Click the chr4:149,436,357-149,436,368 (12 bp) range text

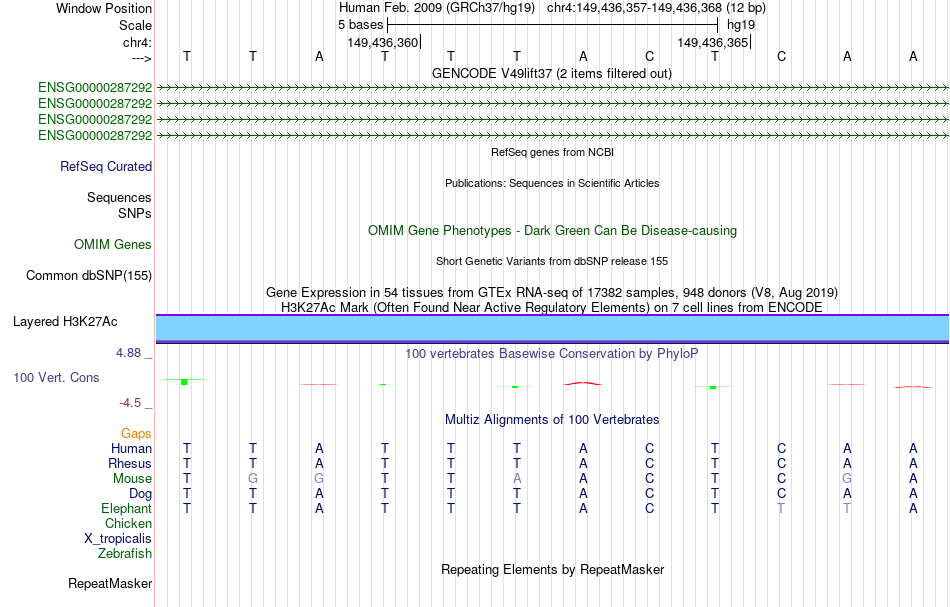pos(656,8)
